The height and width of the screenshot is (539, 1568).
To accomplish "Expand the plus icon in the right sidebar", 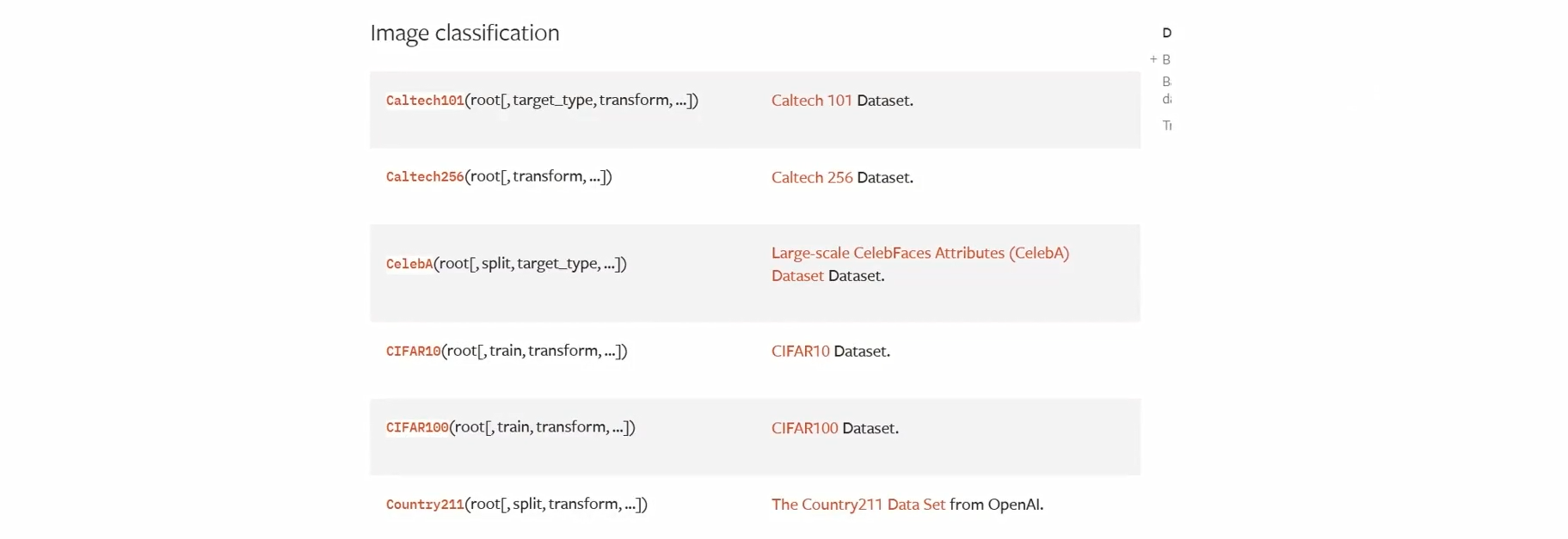I will pos(1153,59).
